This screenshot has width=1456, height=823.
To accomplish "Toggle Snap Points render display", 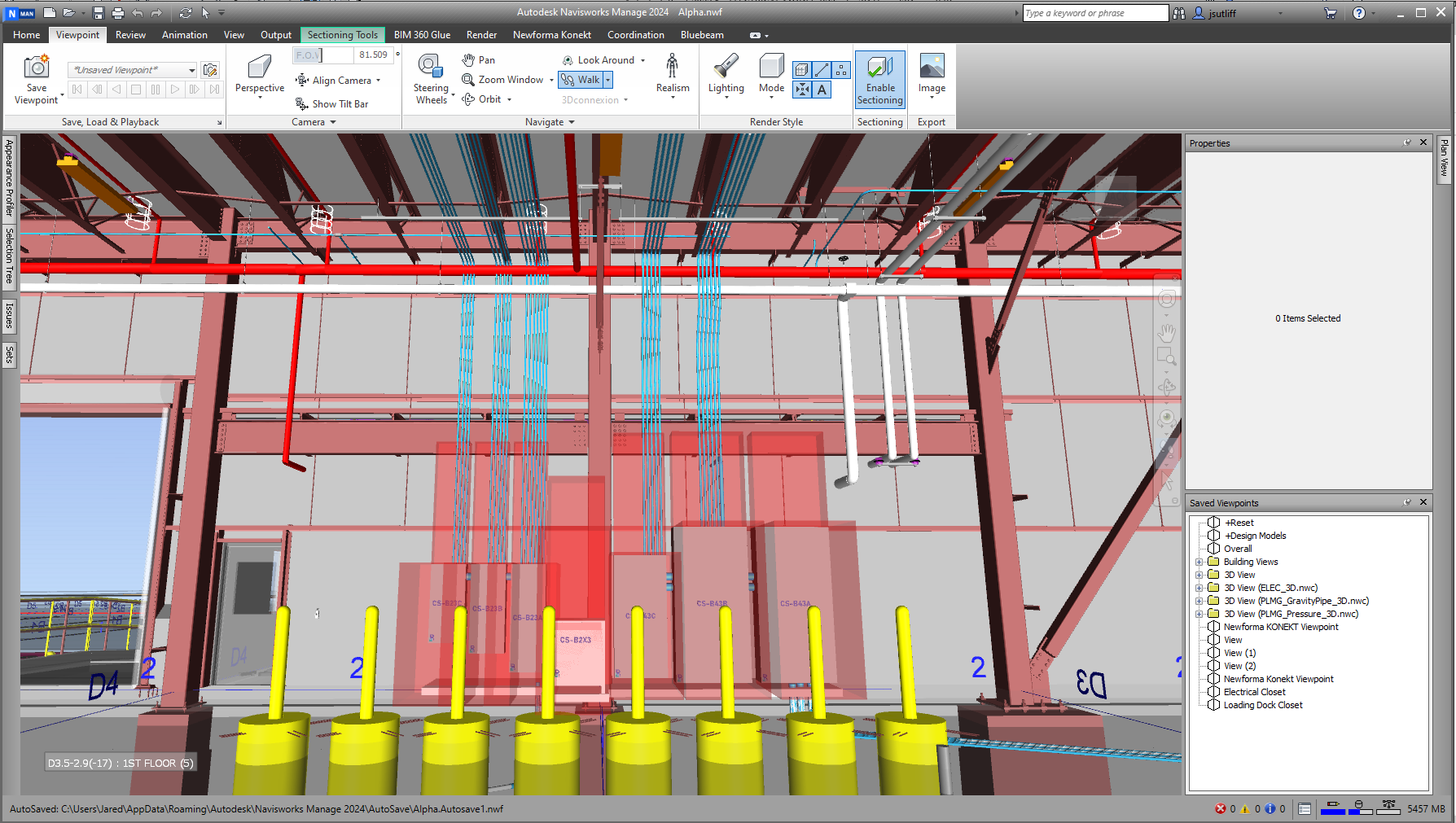I will coord(802,90).
